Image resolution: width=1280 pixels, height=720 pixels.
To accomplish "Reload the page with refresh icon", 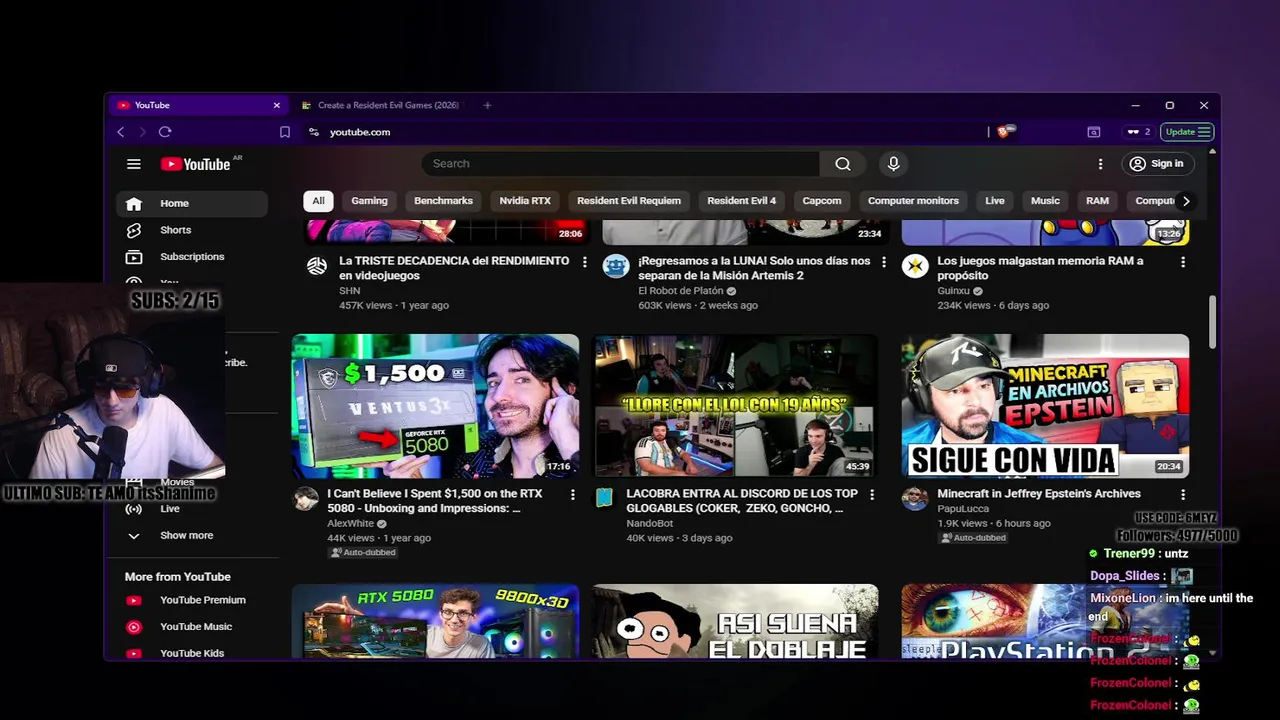I will click(165, 132).
